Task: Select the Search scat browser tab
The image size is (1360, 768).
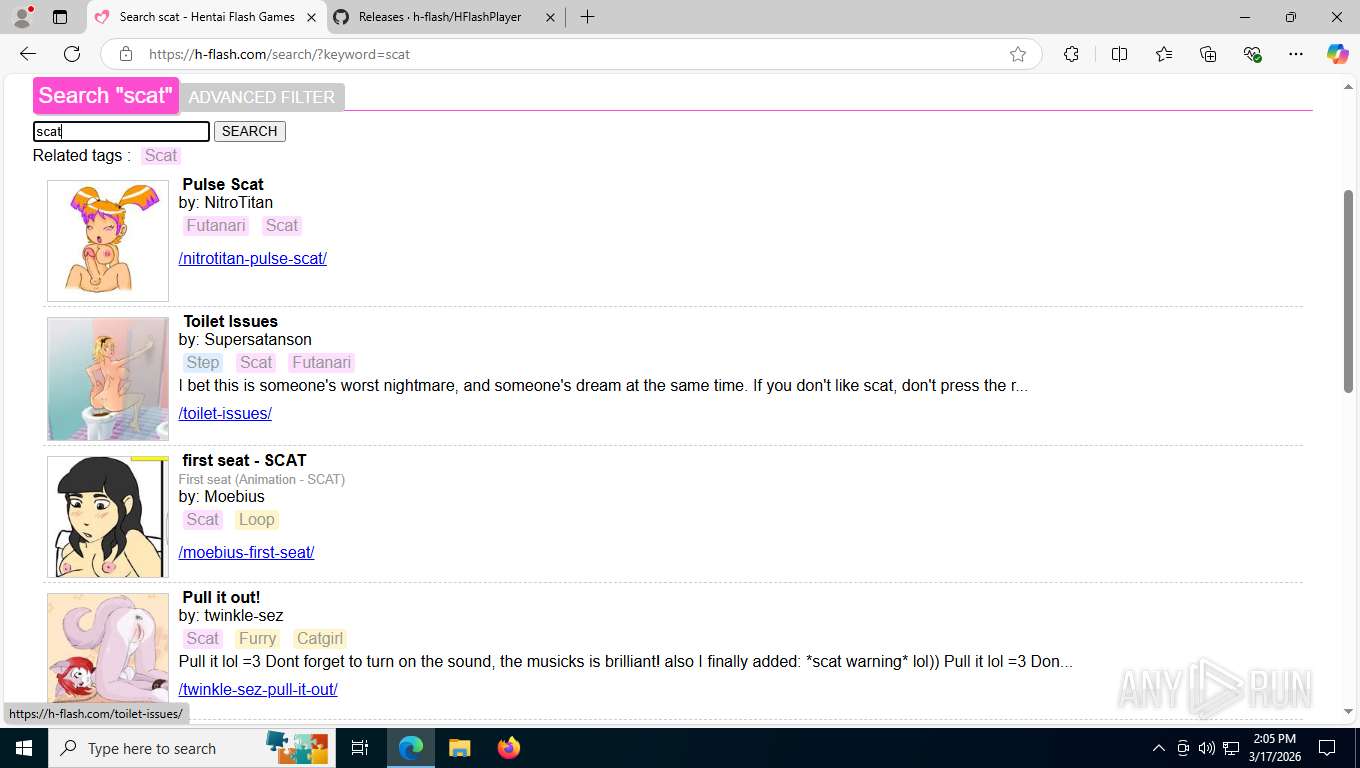Action: [206, 17]
